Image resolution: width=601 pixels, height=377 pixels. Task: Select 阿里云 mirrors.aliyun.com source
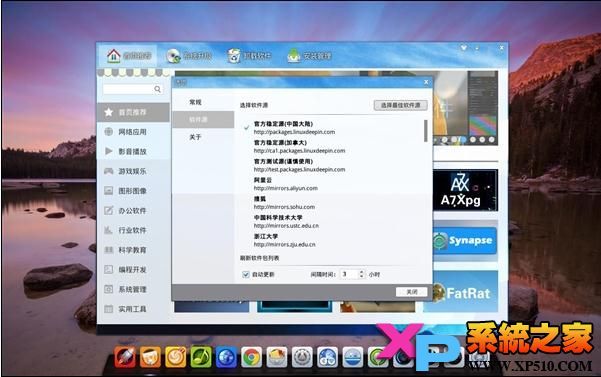pos(286,184)
